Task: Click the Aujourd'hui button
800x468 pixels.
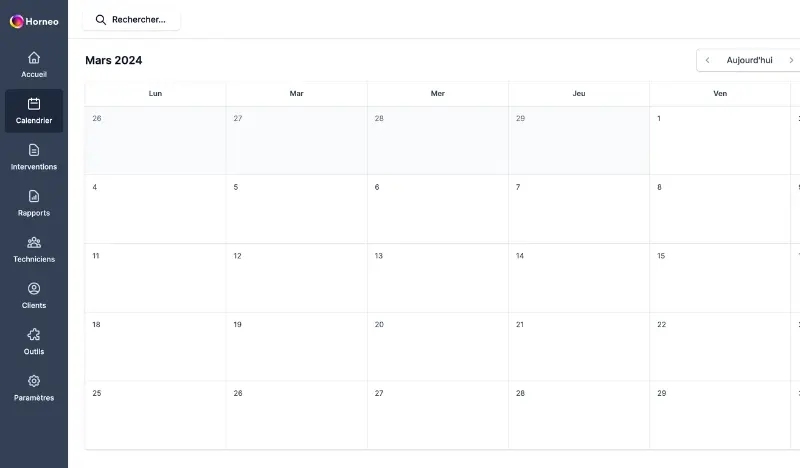Action: (749, 60)
